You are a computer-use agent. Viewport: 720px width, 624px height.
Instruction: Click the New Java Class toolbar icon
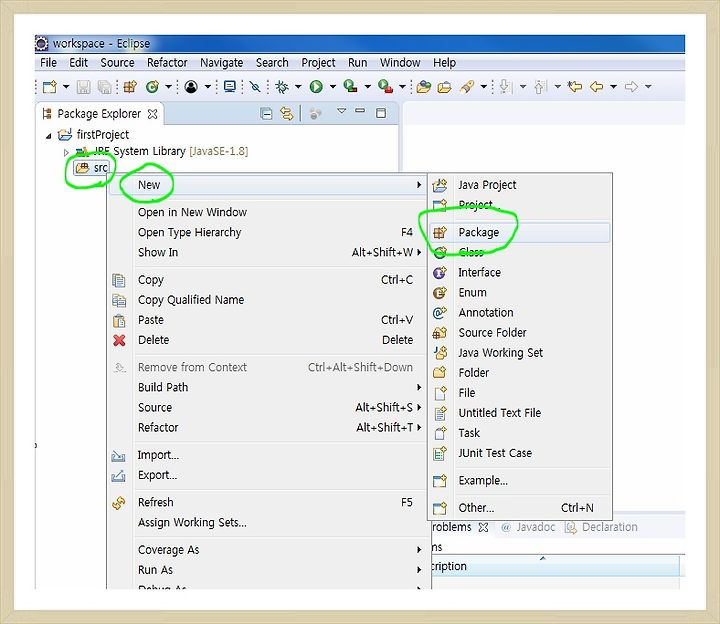pyautogui.click(x=152, y=87)
